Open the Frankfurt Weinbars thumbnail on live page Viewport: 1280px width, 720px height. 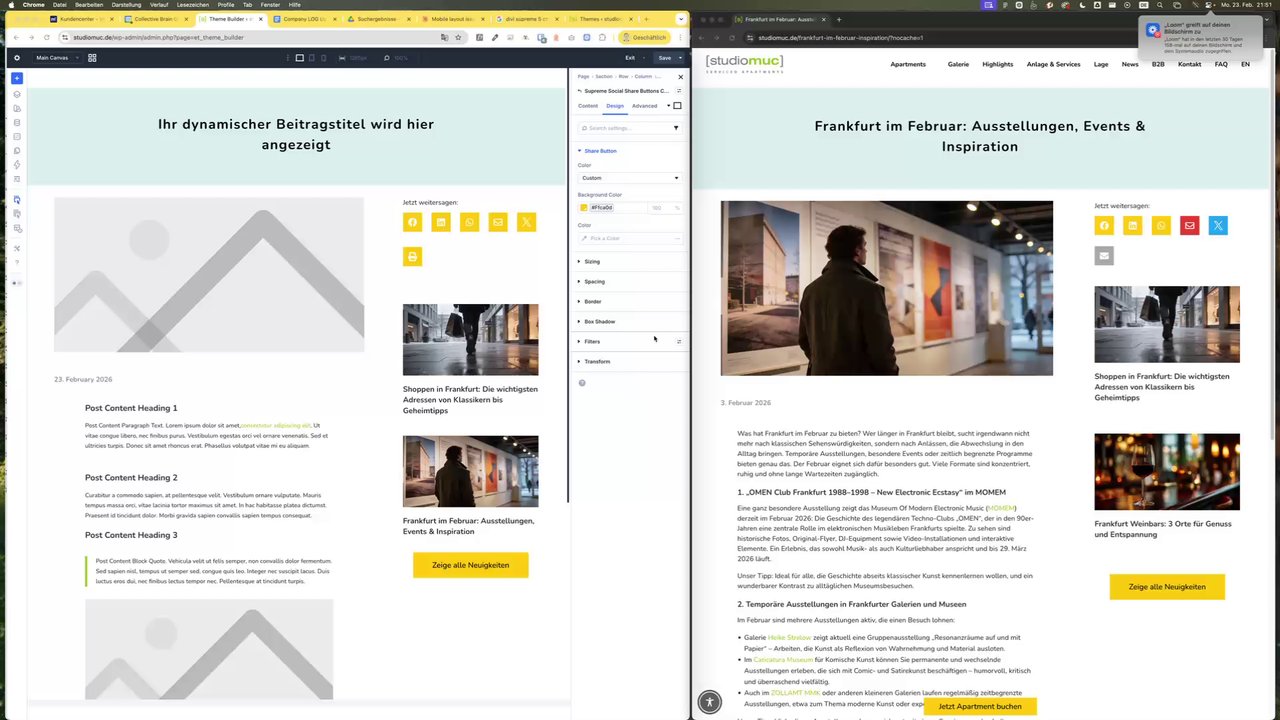(x=1167, y=472)
